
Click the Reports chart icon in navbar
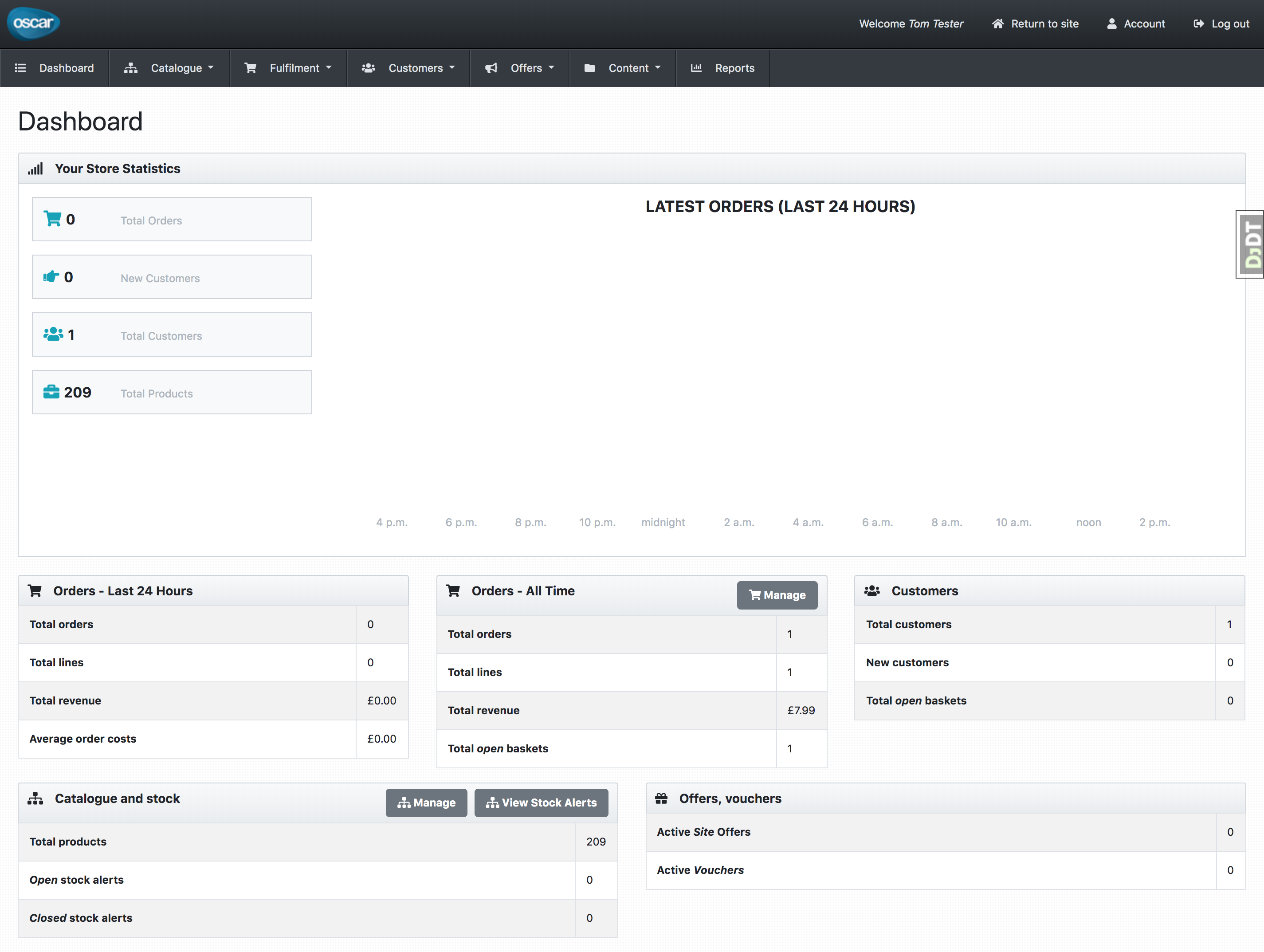click(x=696, y=68)
